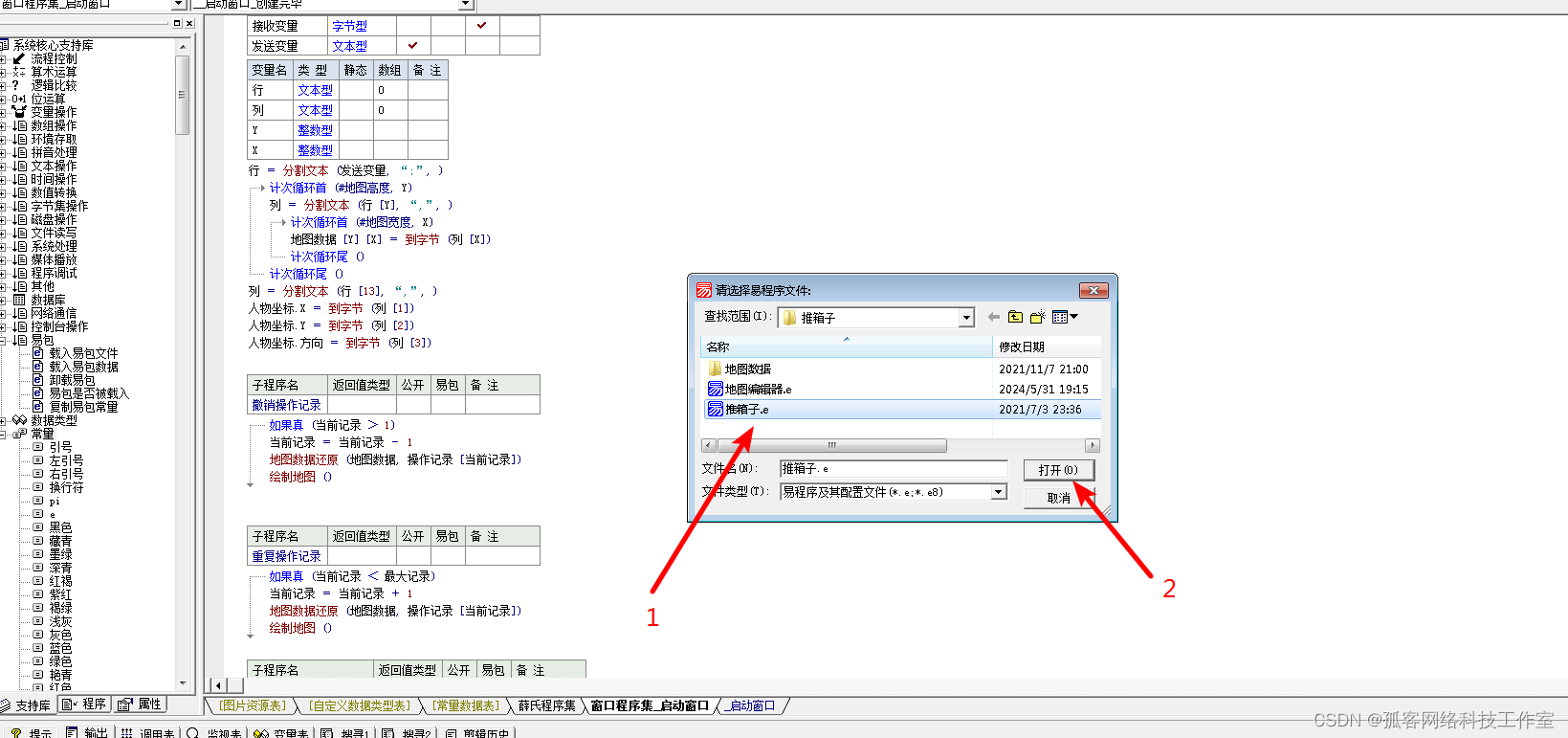Screen dimensions: 1568x738
Task: Click the 打开(O) button
Action: tap(1058, 470)
